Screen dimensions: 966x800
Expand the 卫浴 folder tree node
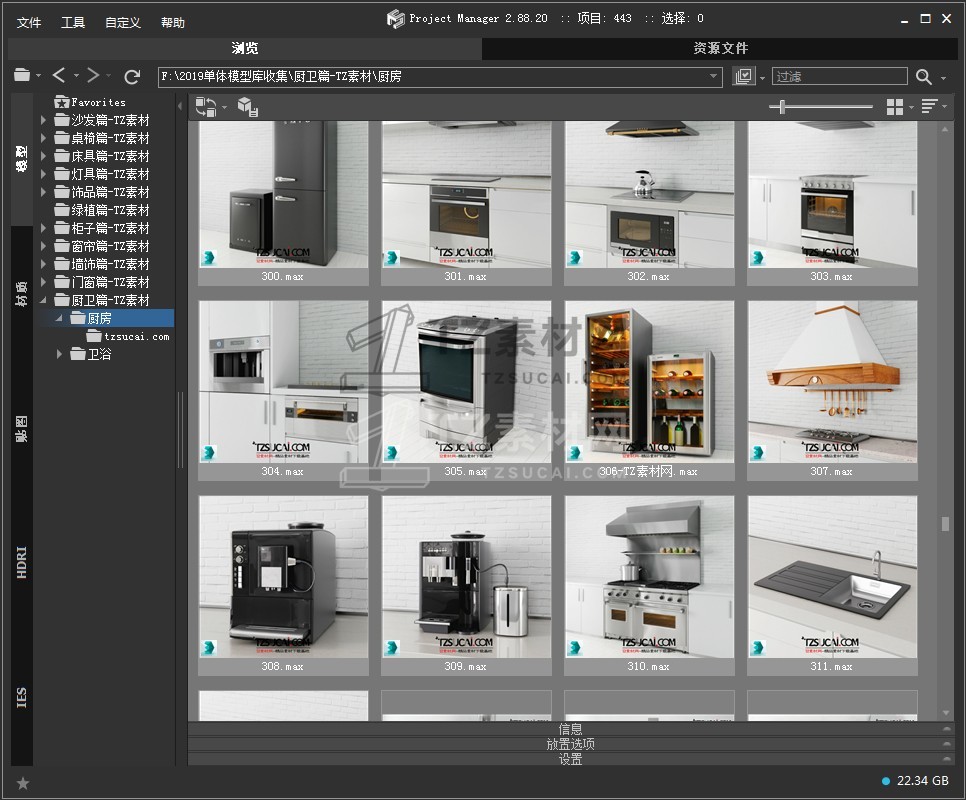[x=60, y=354]
